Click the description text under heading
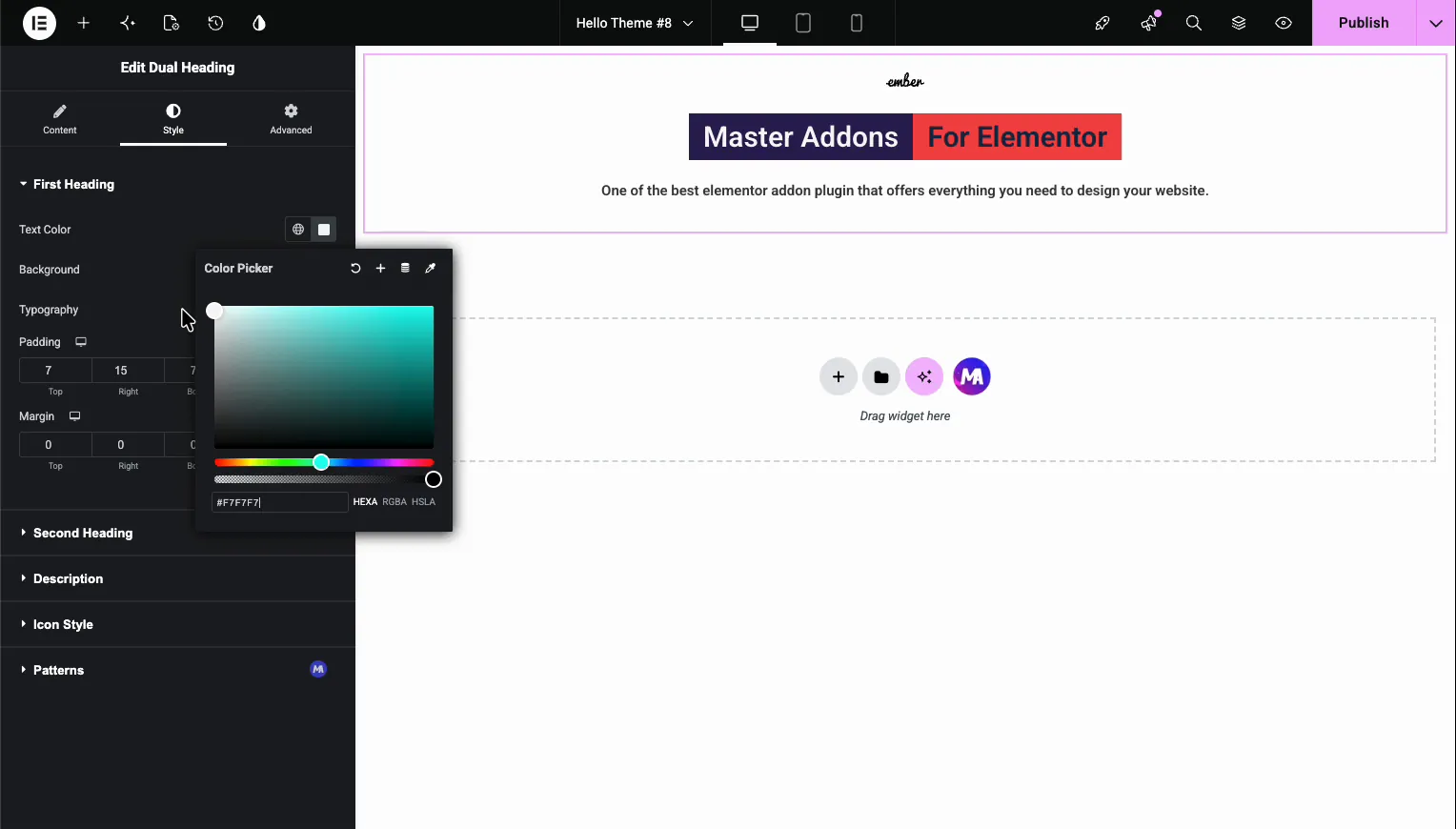This screenshot has height=829, width=1456. [x=904, y=191]
